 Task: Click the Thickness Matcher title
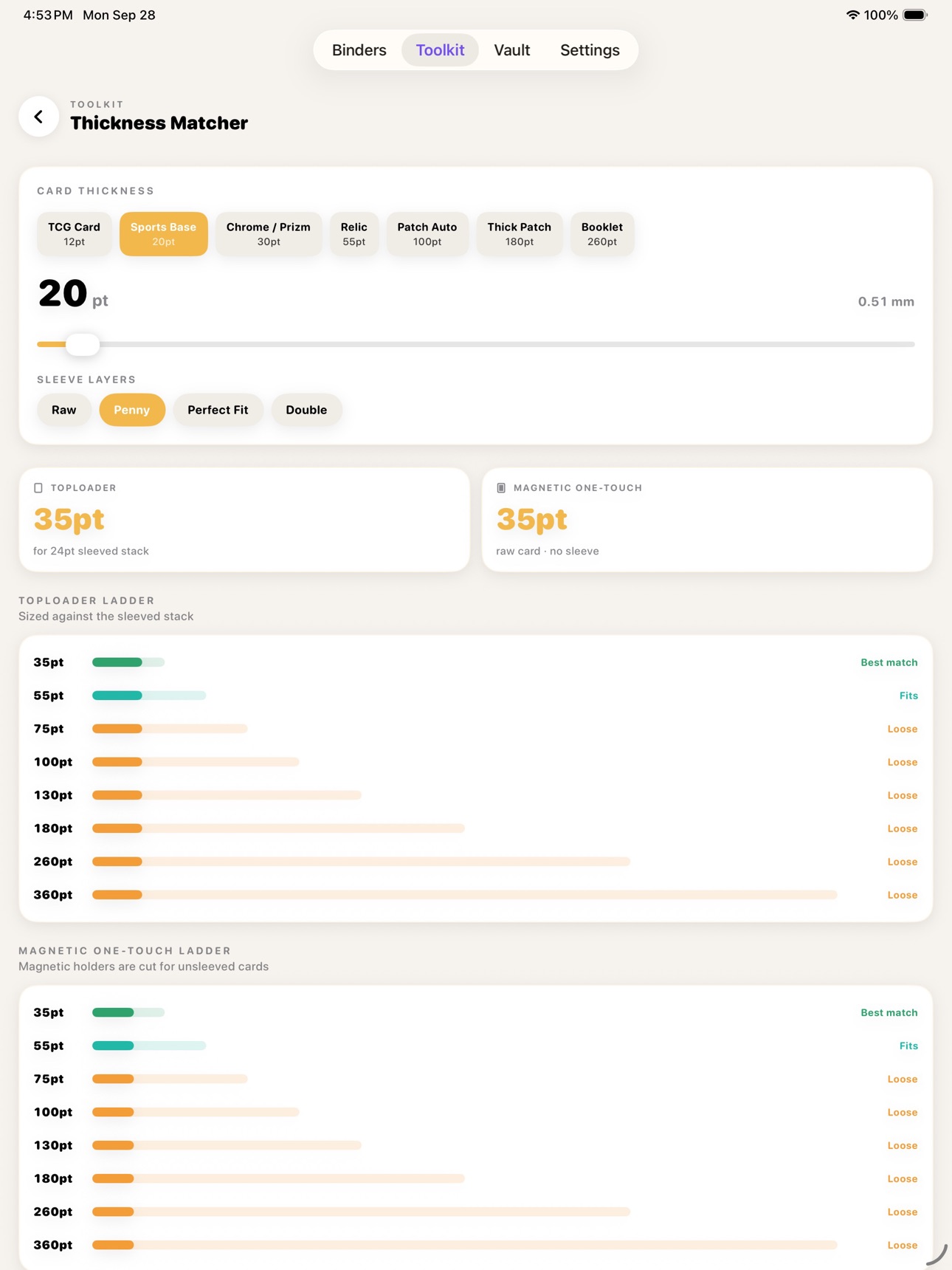(159, 123)
